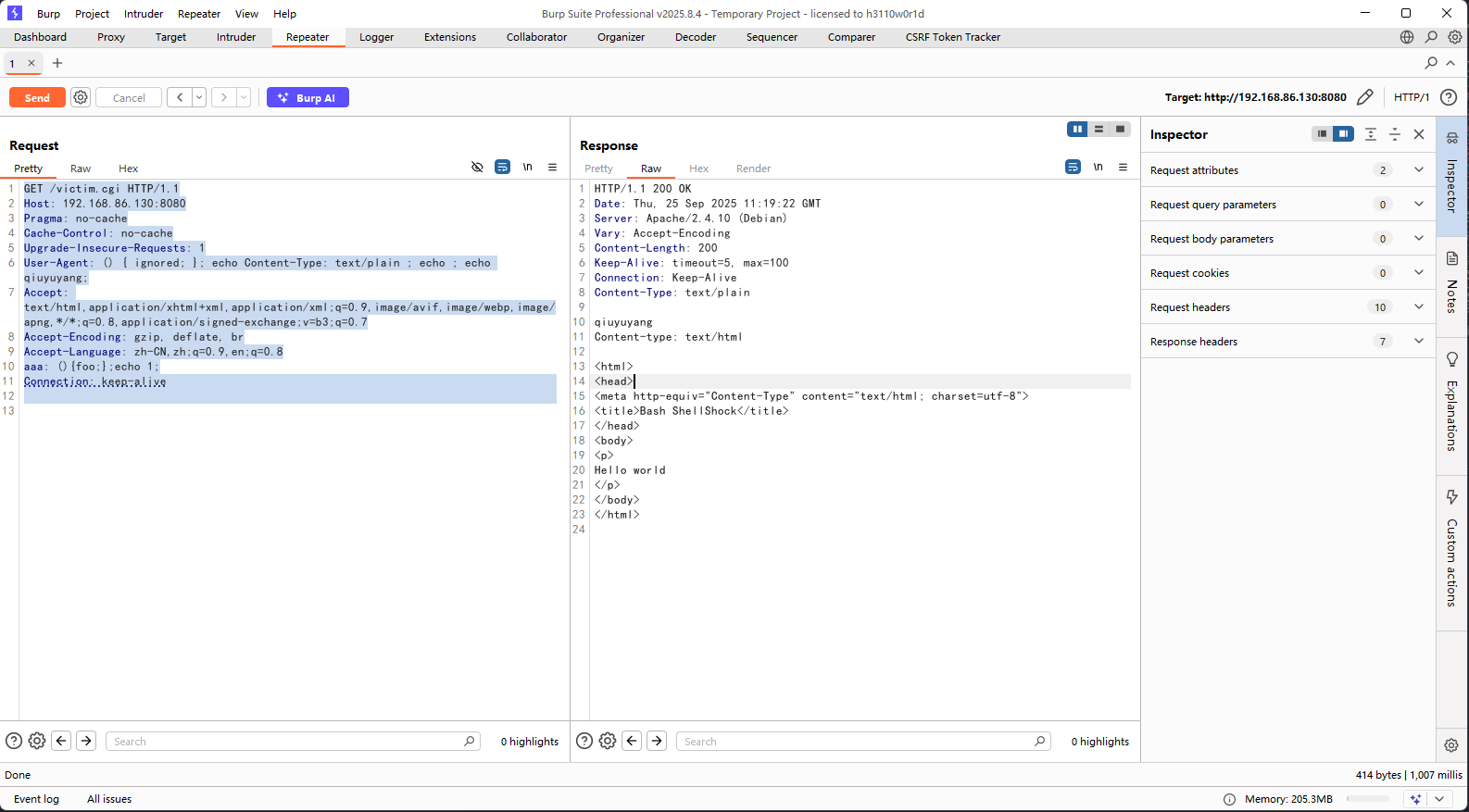Open AI dropdown arrow in status bar
Image resolution: width=1469 pixels, height=812 pixels.
(1439, 799)
